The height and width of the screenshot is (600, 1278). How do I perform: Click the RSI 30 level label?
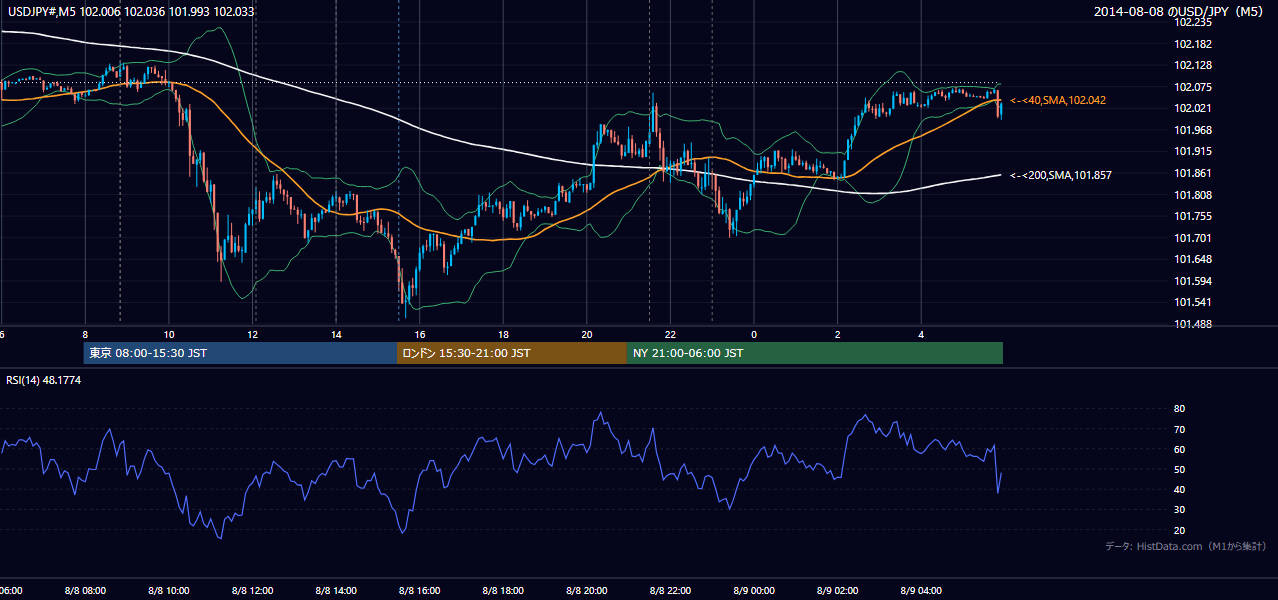(1179, 510)
